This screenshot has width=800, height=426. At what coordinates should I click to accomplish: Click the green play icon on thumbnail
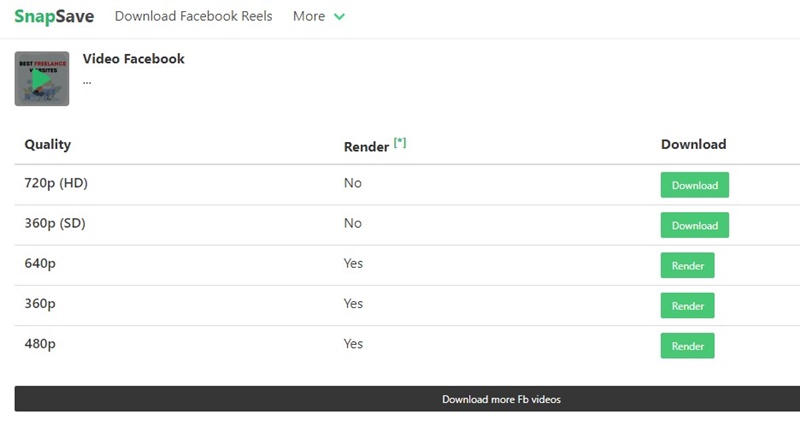pyautogui.click(x=41, y=79)
